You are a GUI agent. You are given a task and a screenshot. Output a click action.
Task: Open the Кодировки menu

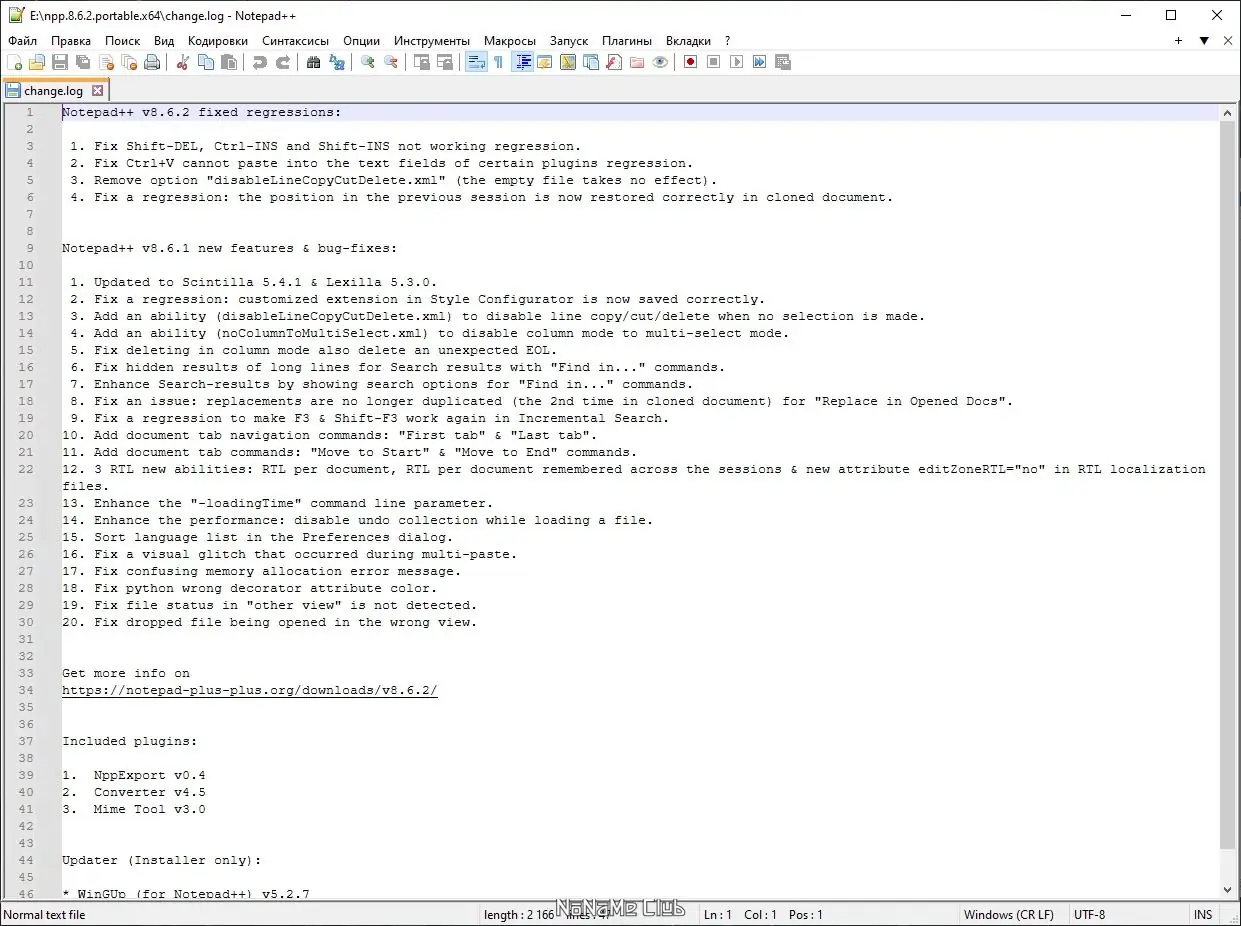[218, 41]
